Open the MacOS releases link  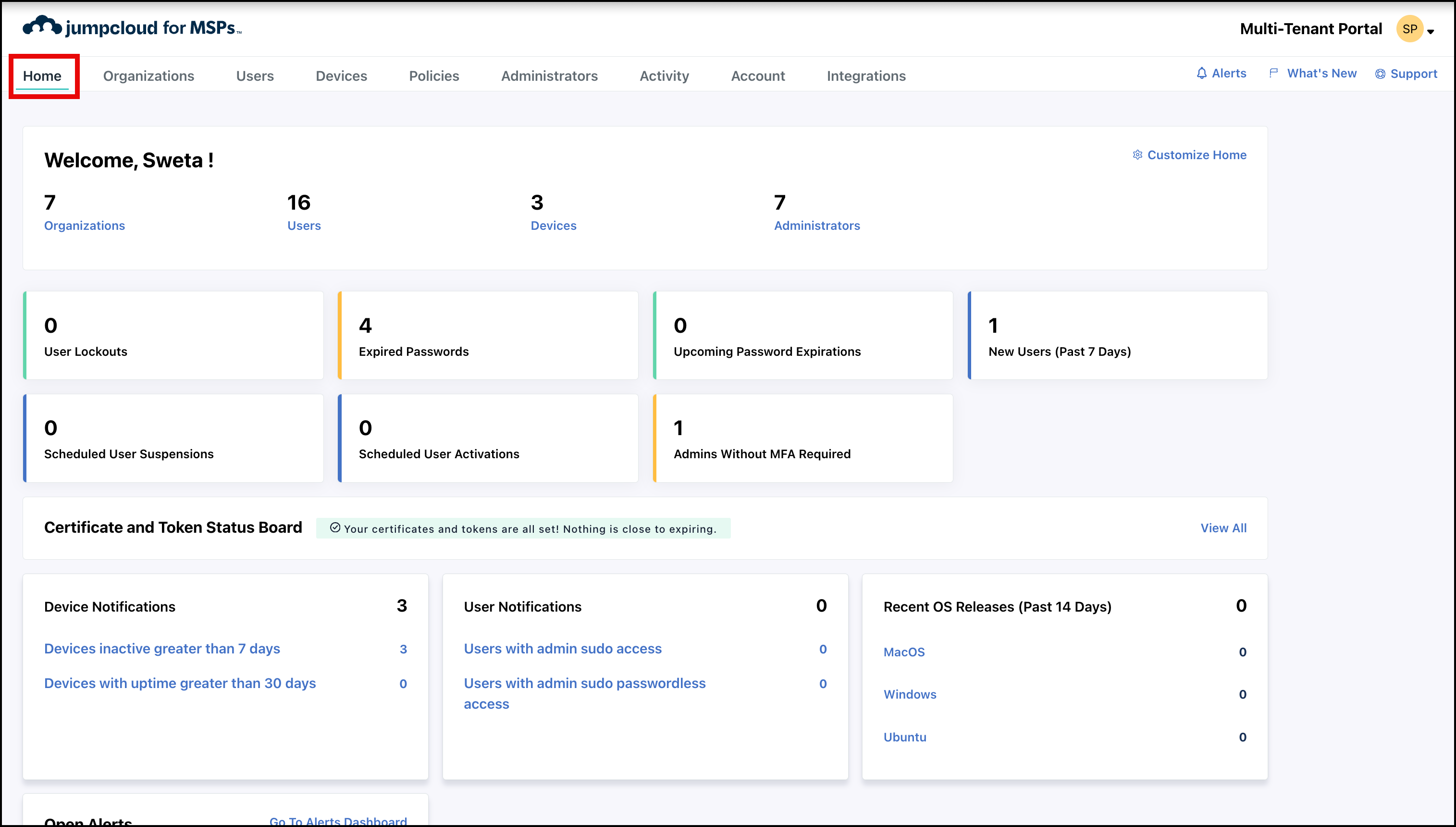(x=904, y=652)
